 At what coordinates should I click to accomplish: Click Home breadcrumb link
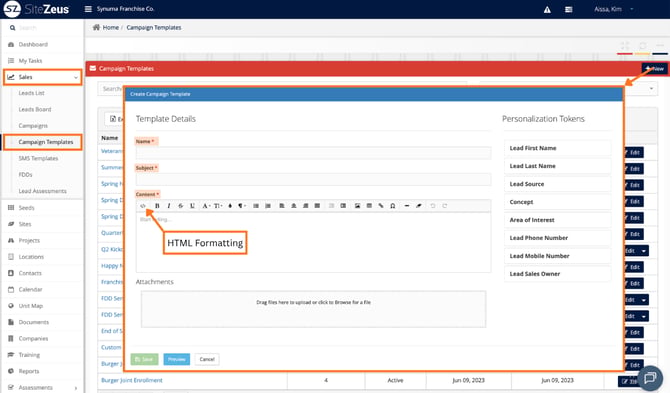click(x=111, y=27)
